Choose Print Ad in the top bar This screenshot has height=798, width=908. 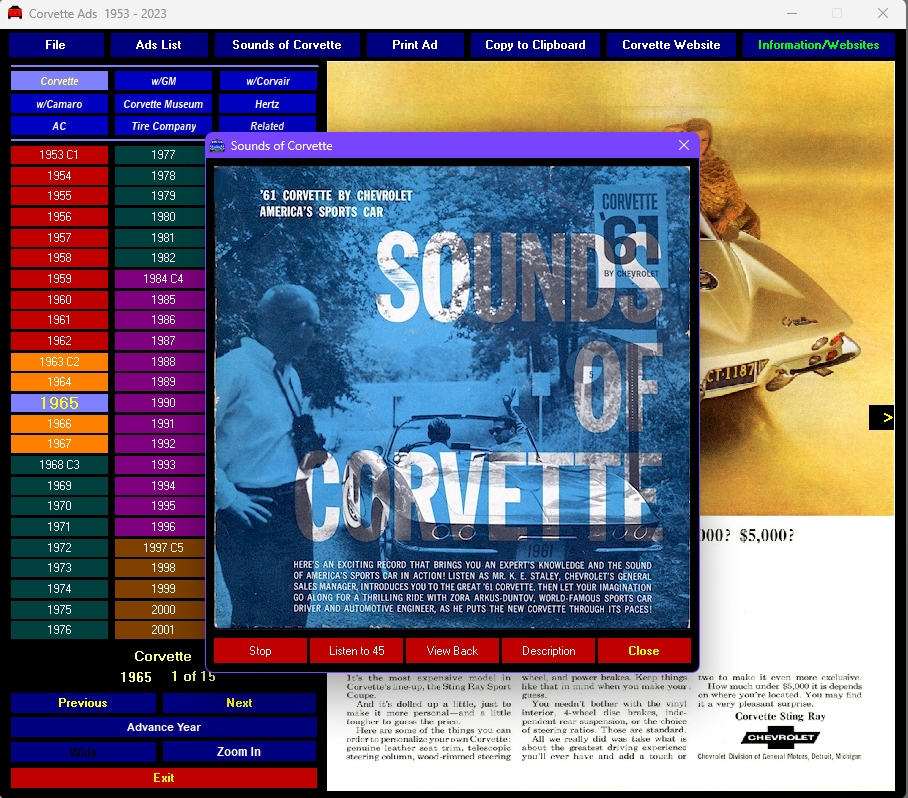[415, 45]
